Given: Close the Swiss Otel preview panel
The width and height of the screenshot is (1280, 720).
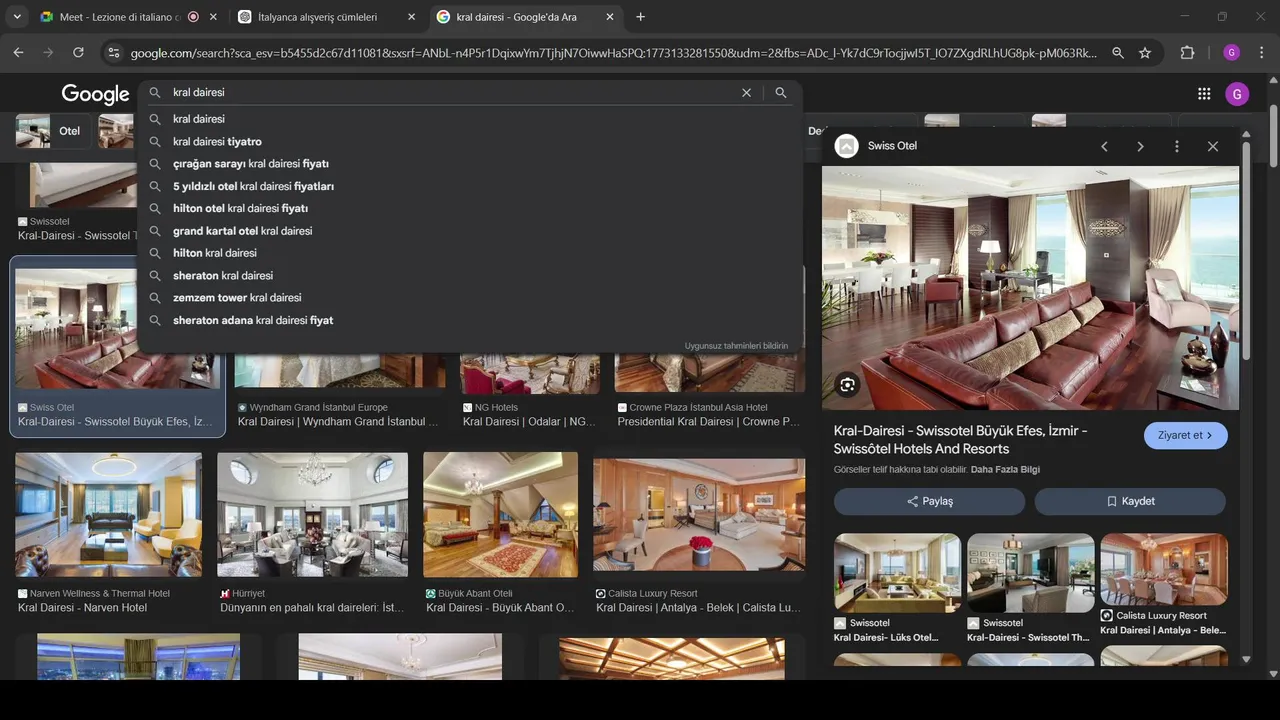Looking at the screenshot, I should point(1212,146).
